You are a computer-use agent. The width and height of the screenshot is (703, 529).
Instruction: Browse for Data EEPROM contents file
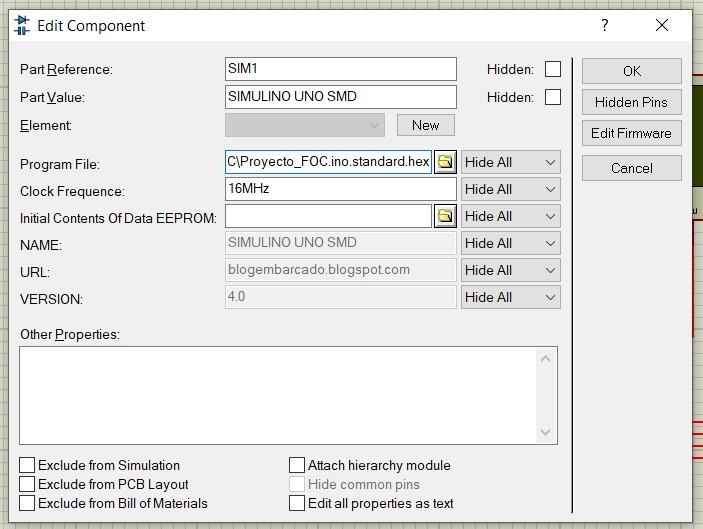point(445,216)
